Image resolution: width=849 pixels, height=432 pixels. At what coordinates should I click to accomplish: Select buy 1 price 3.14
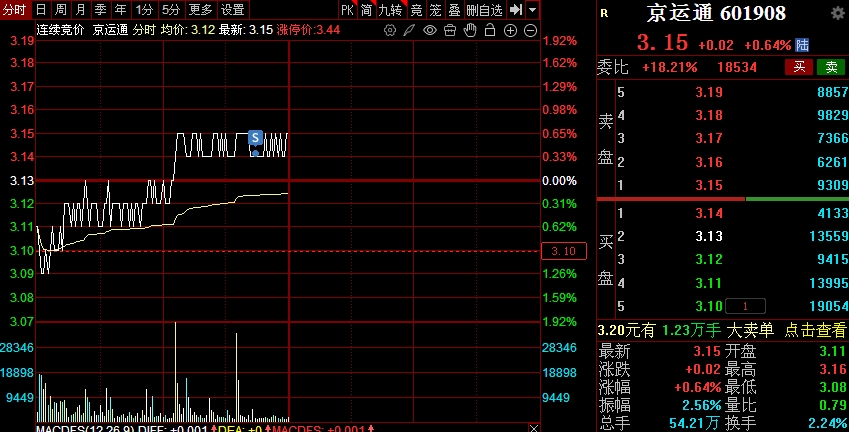coord(709,213)
